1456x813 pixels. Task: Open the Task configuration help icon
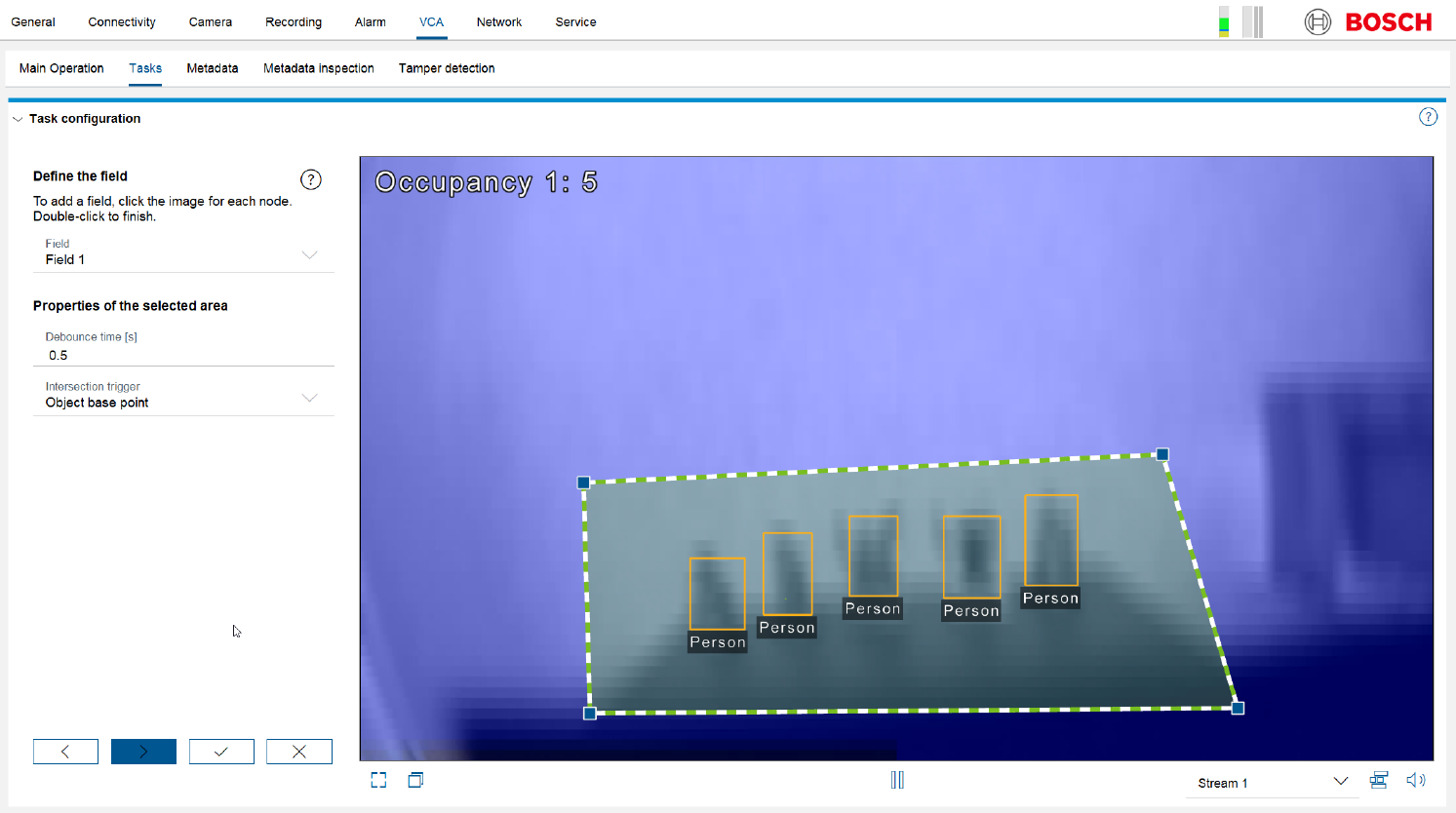[x=1428, y=116]
